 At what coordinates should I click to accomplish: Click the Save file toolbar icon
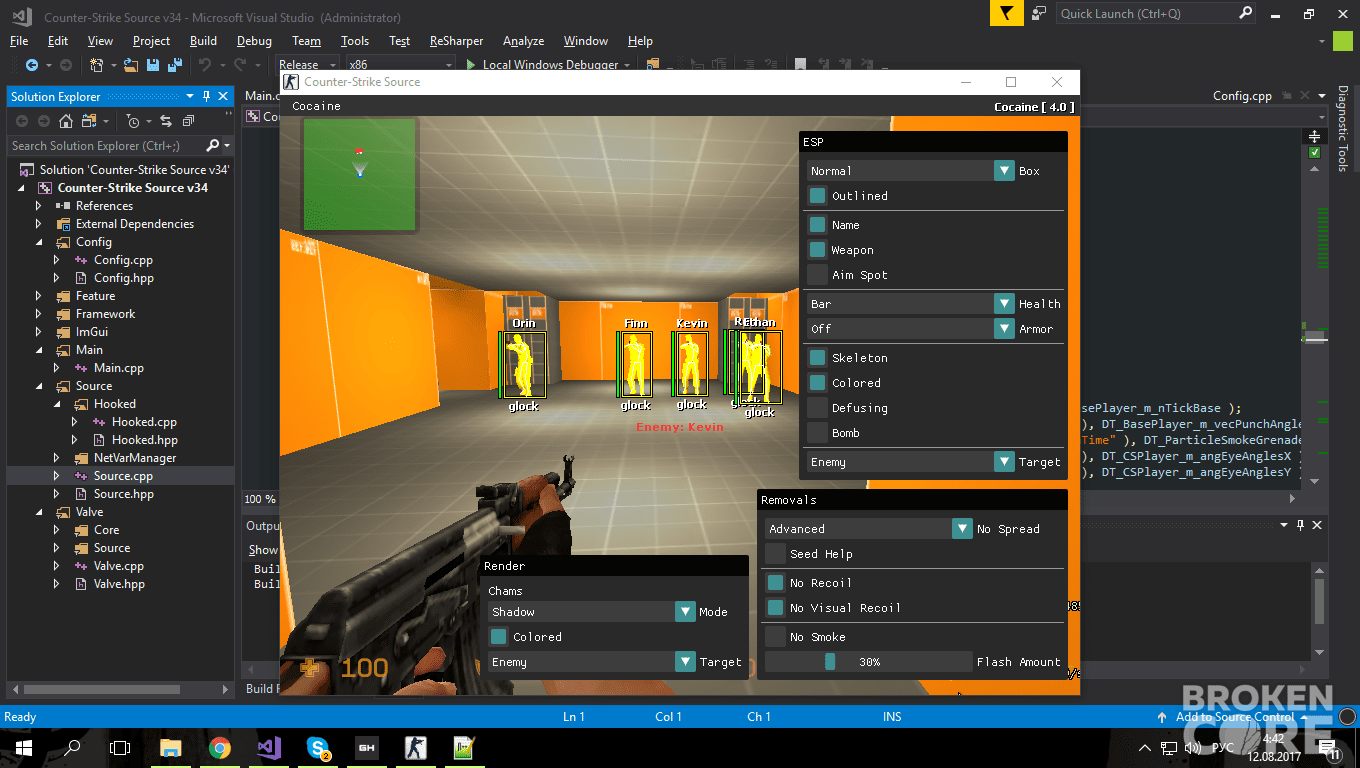pyautogui.click(x=153, y=65)
